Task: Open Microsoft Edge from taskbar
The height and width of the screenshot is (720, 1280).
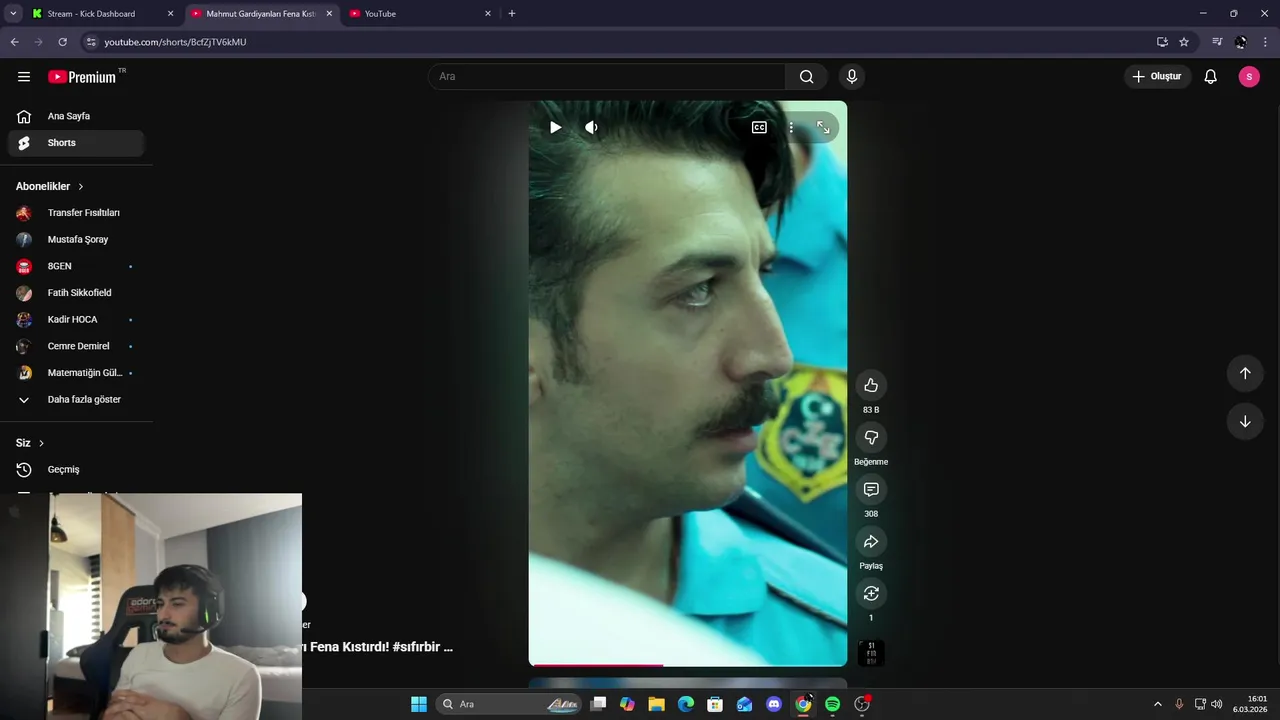Action: (x=686, y=704)
